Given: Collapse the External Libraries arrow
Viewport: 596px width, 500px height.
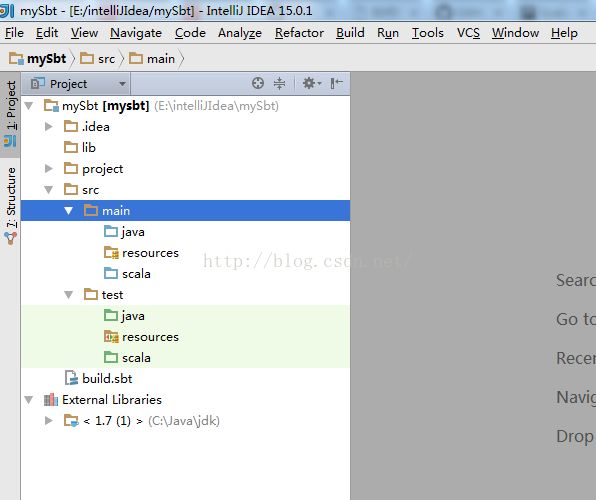Looking at the screenshot, I should tap(29, 400).
